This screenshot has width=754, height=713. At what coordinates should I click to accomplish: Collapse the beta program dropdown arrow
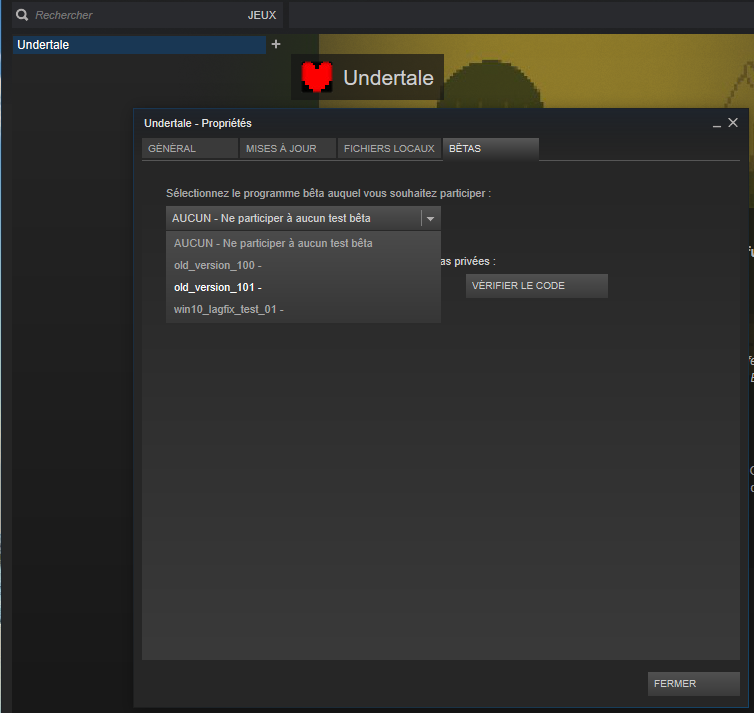pyautogui.click(x=430, y=219)
